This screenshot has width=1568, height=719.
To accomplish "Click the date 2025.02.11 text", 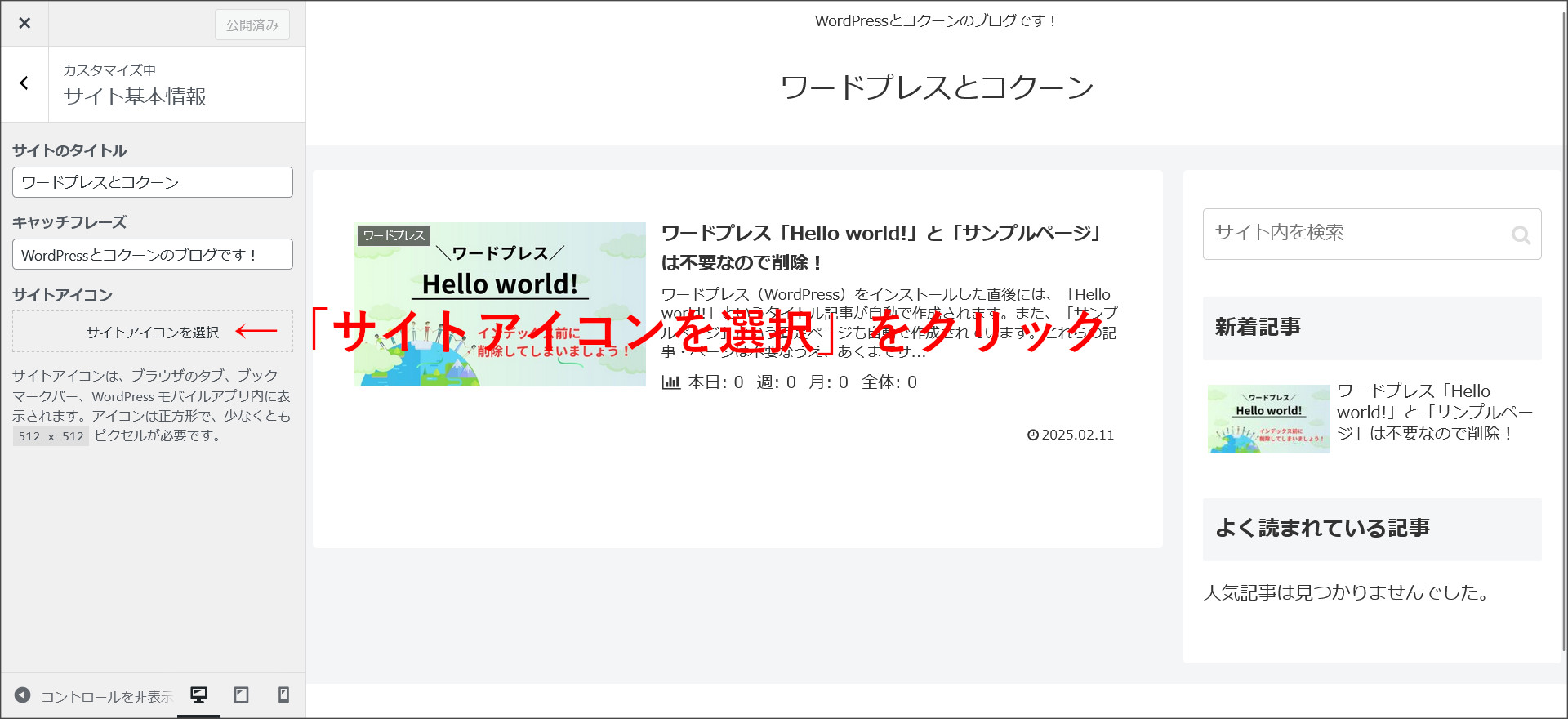I will point(1078,435).
